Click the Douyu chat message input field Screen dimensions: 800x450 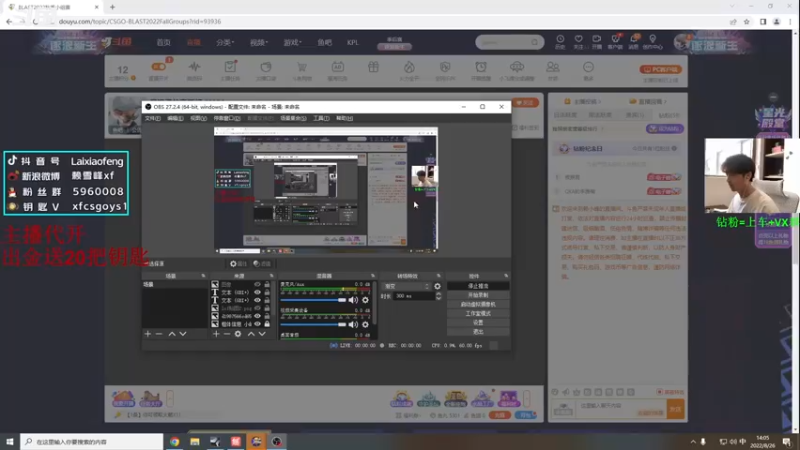click(x=621, y=409)
